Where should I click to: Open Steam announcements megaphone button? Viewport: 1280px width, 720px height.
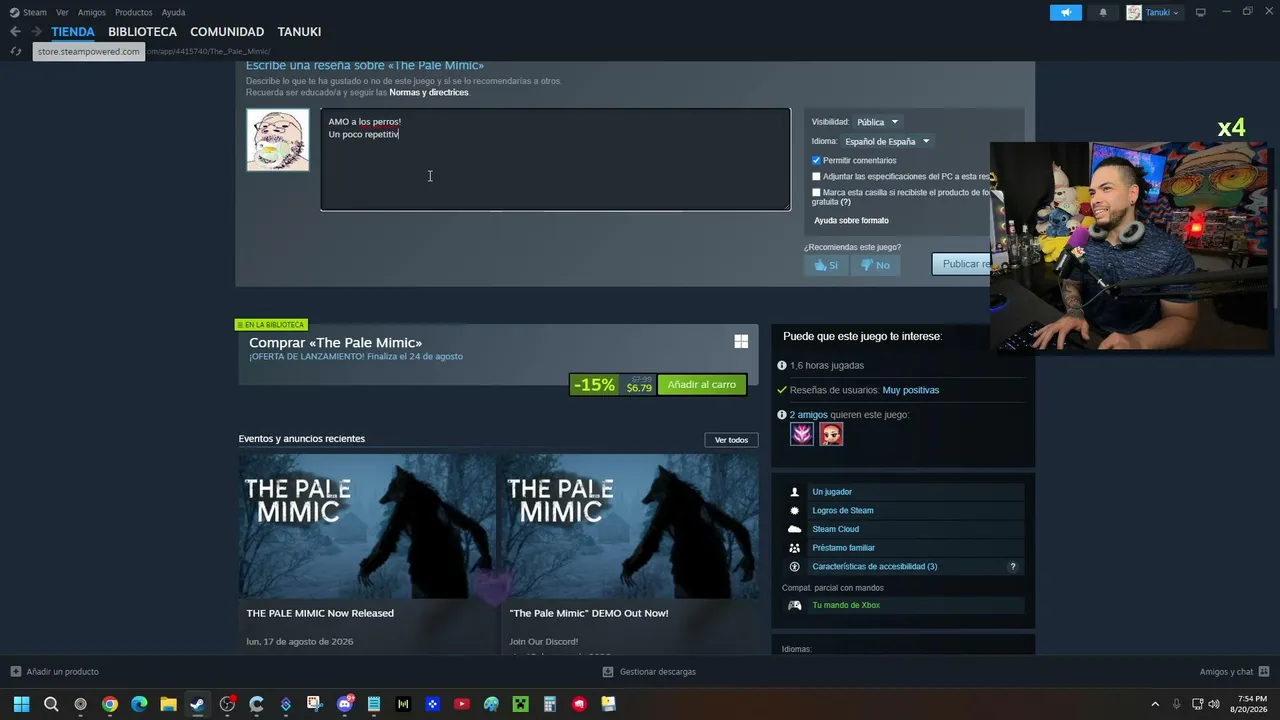click(x=1066, y=12)
